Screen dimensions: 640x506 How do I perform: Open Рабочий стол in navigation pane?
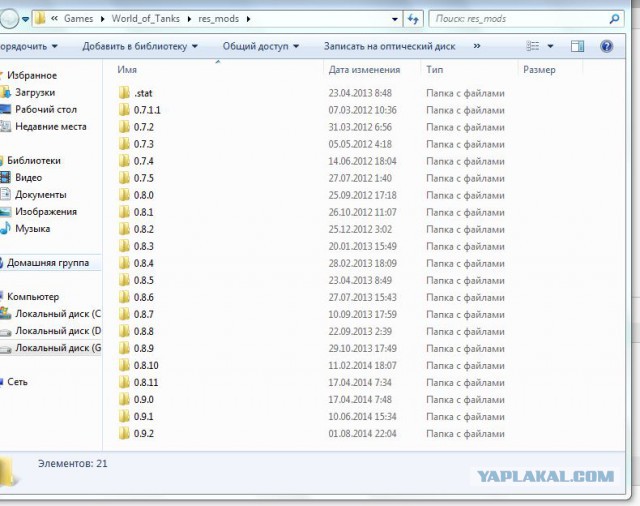(46, 109)
